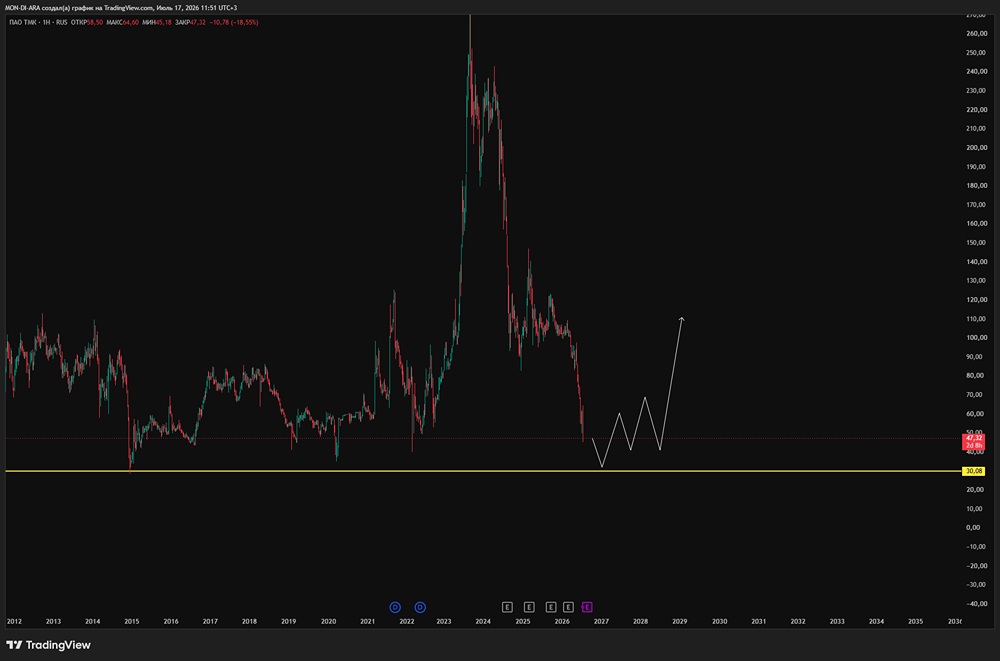Screen dimensions: 1000x661
Task: Click 0,00 on the price scale
Action: [x=974, y=528]
